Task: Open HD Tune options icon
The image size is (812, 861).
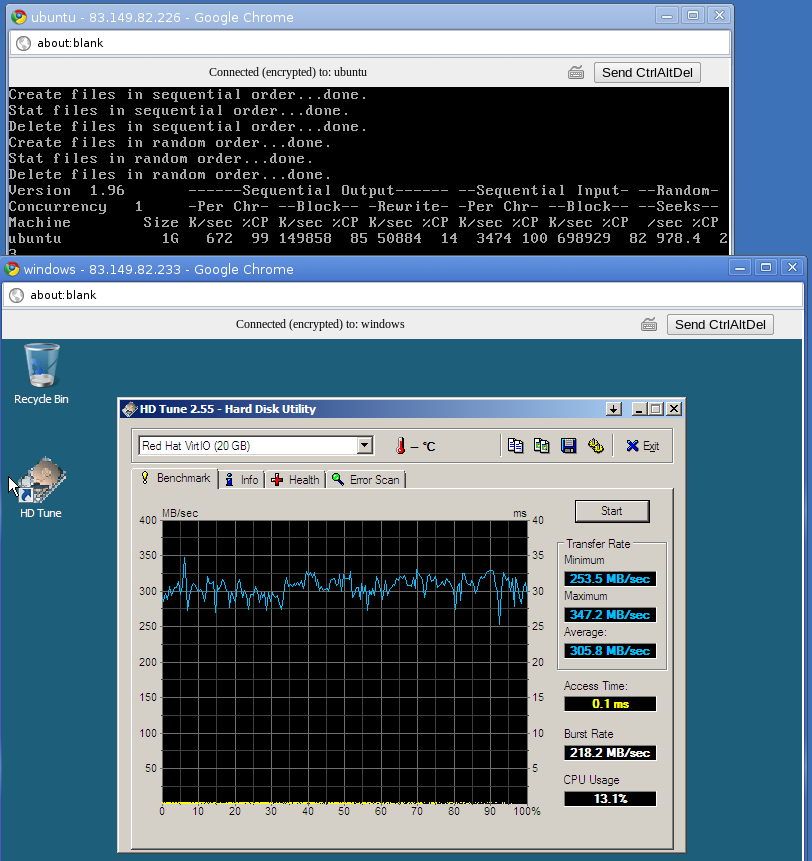Action: (596, 445)
